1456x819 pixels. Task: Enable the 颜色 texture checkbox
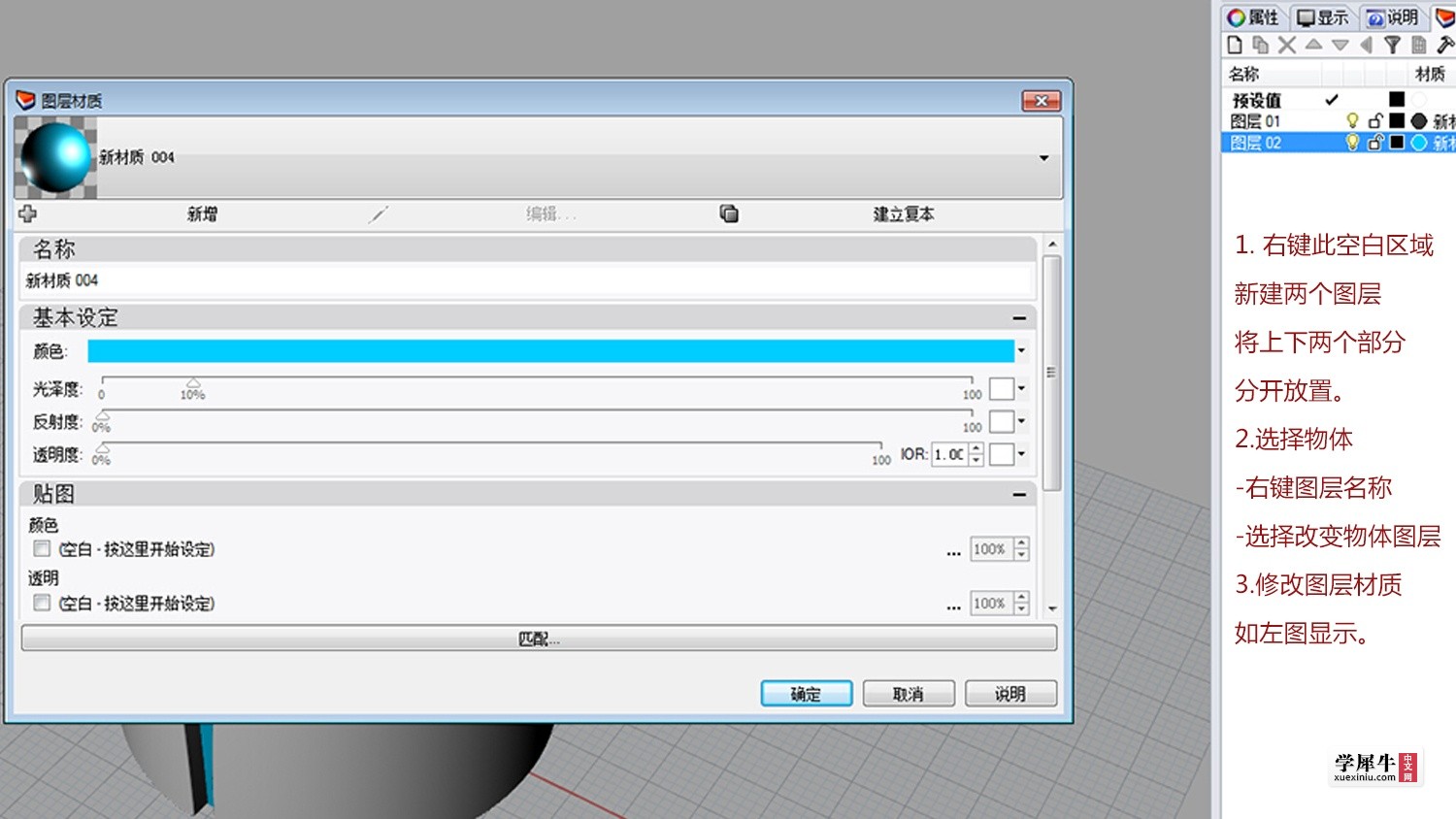42,549
